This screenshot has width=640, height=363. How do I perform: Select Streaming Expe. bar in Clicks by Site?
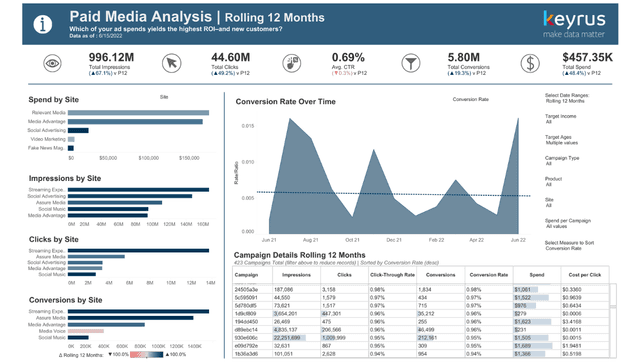click(138, 251)
